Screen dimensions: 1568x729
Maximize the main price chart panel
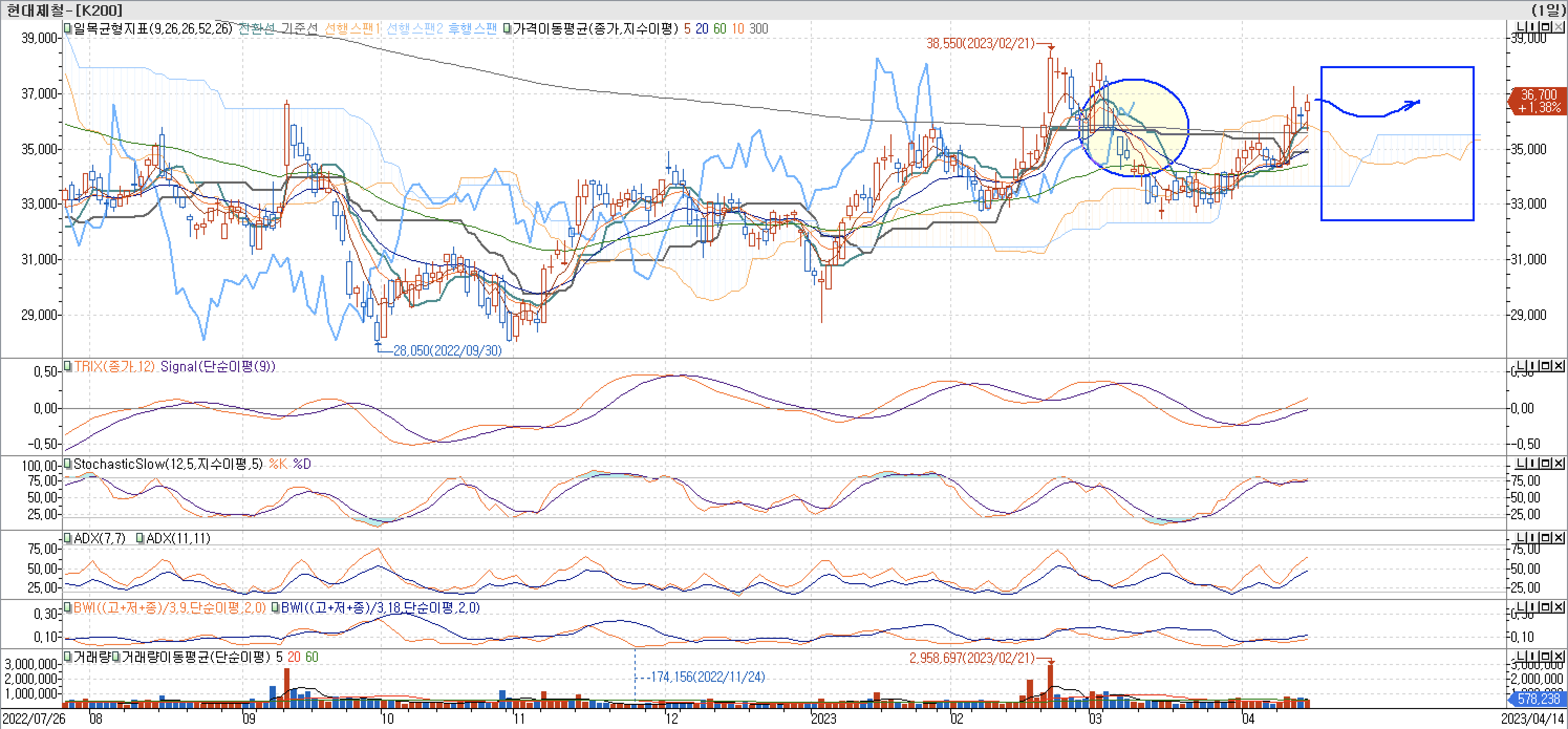(1545, 27)
